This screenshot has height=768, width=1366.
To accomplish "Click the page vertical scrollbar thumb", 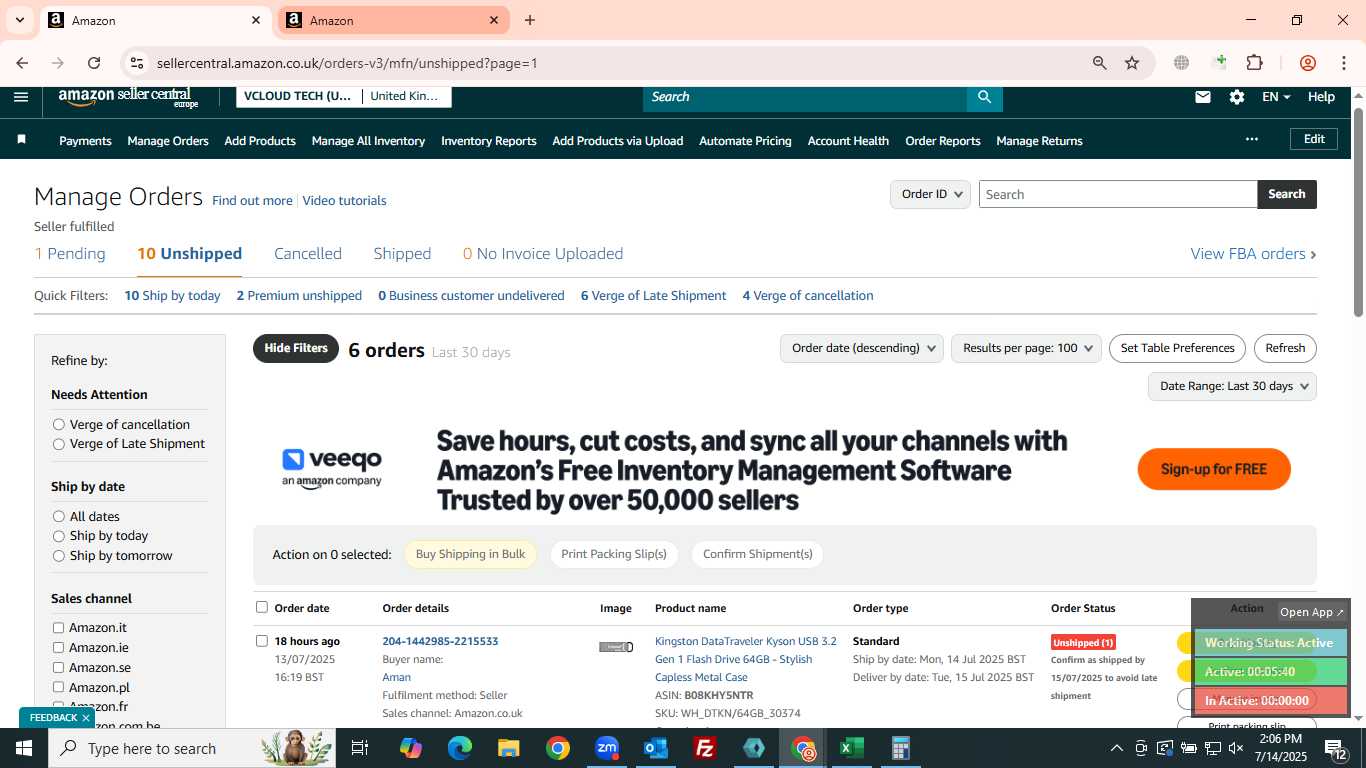I will click(1358, 210).
